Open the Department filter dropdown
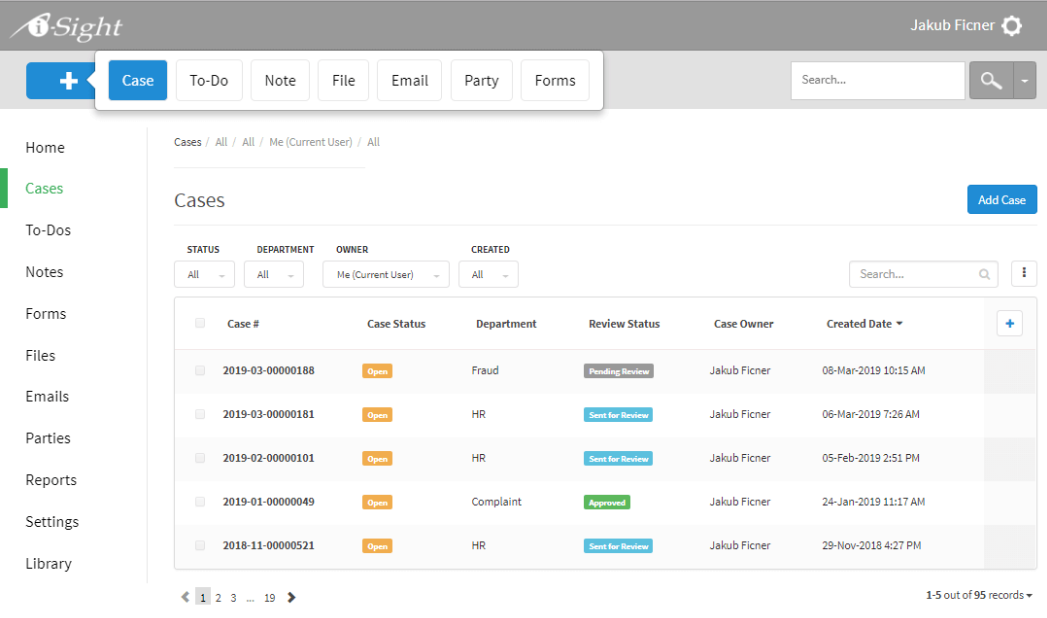Screen dimensions: 1047x618 [274, 274]
